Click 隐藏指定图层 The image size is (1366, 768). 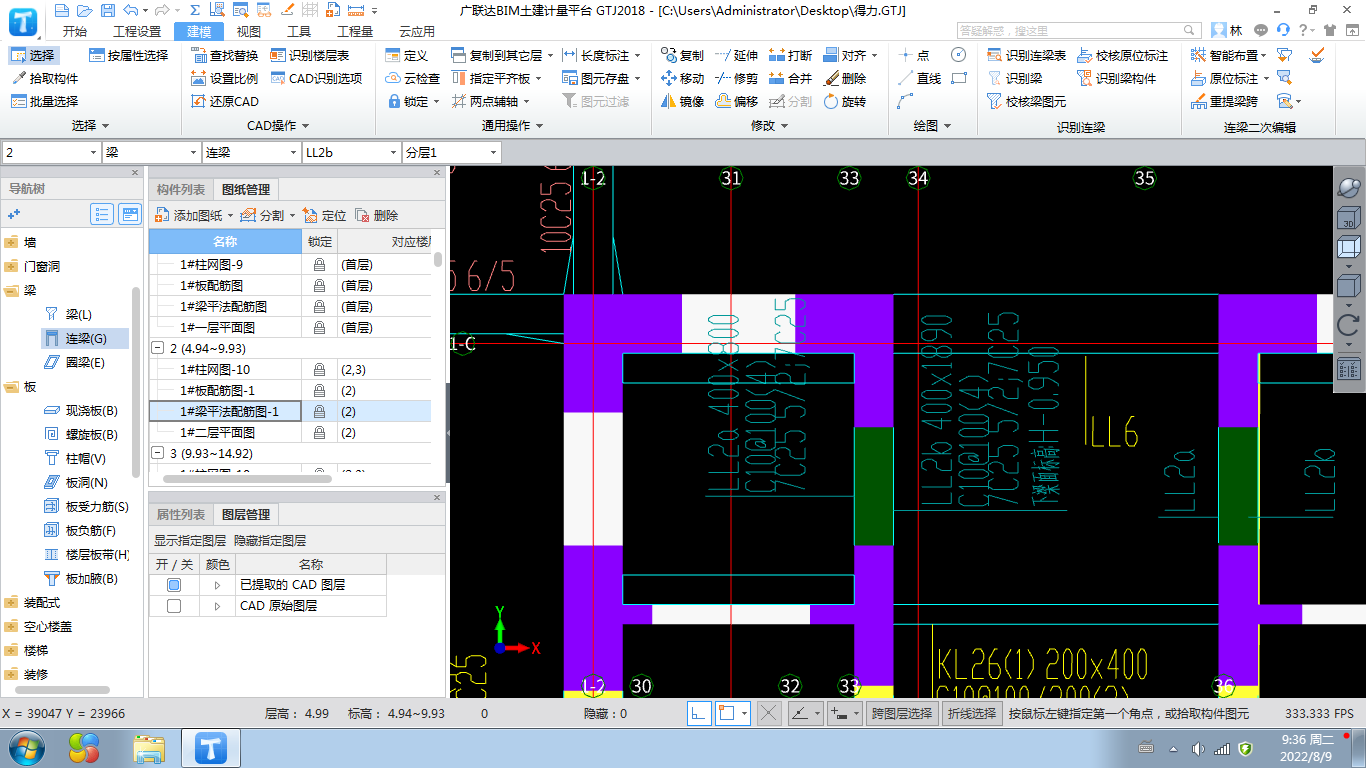270,540
